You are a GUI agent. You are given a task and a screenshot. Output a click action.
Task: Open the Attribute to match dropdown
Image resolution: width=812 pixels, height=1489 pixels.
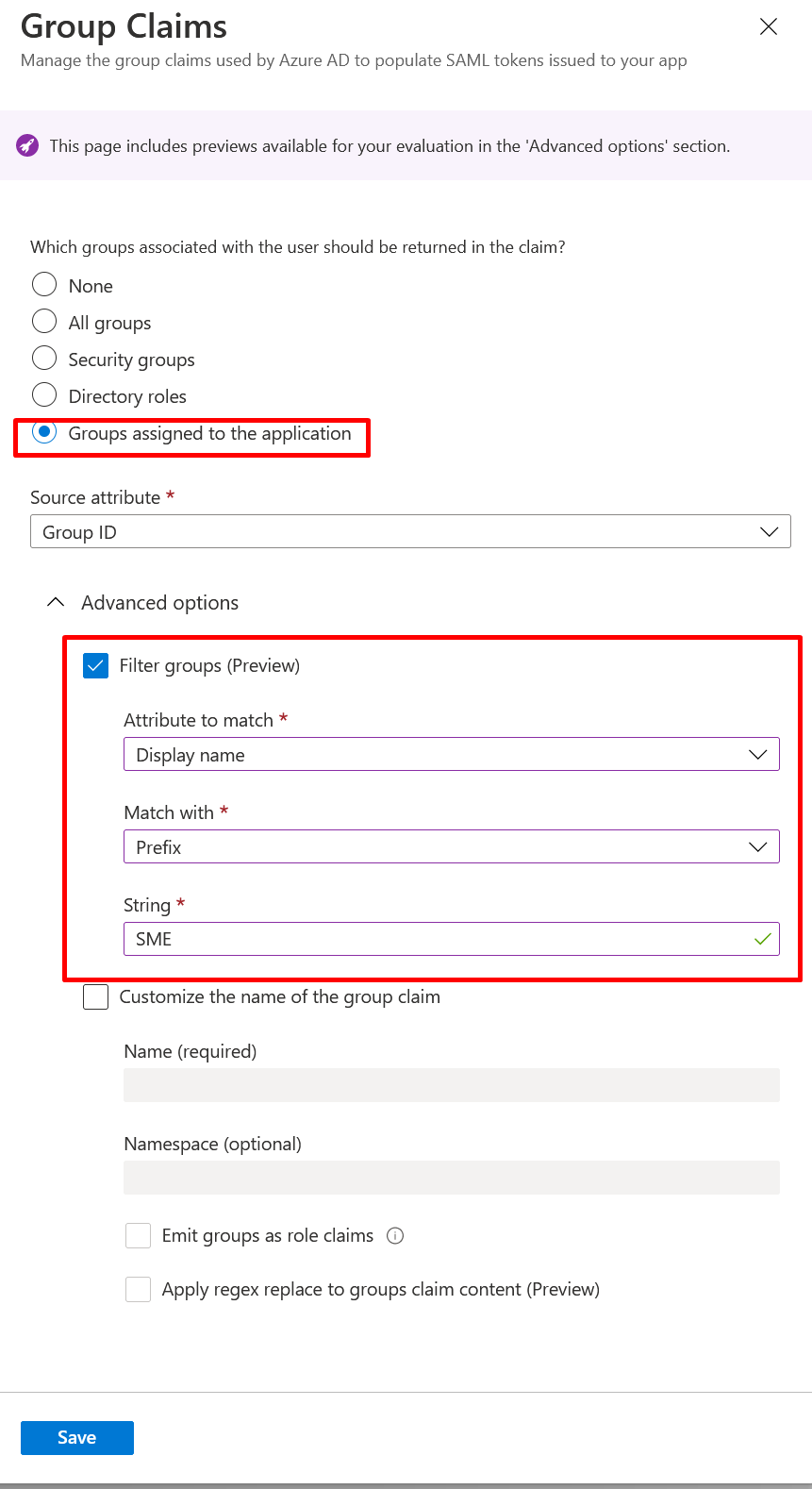tap(451, 755)
